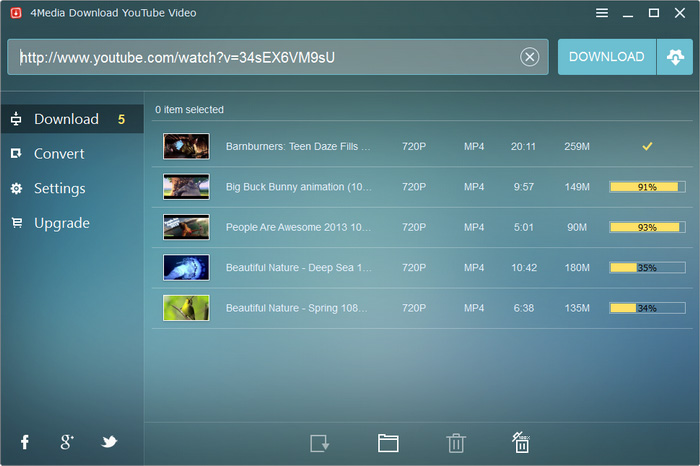Select the People Are Awesome thumbnail
700x466 pixels.
click(x=186, y=227)
